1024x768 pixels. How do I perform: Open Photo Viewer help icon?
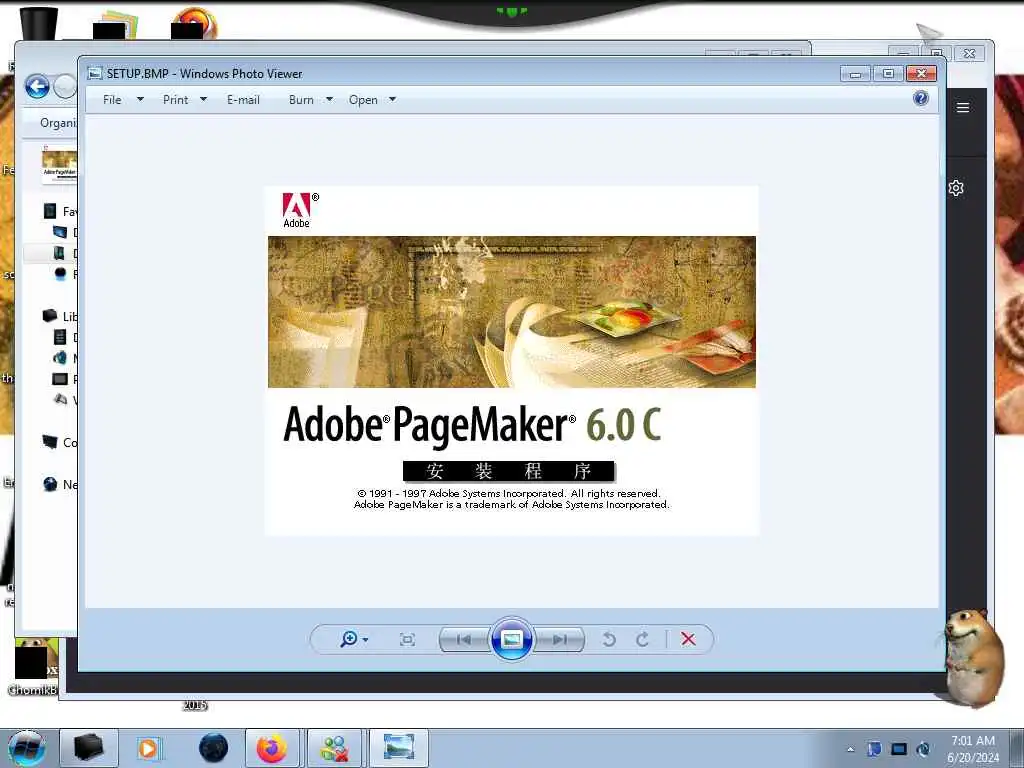pos(921,99)
